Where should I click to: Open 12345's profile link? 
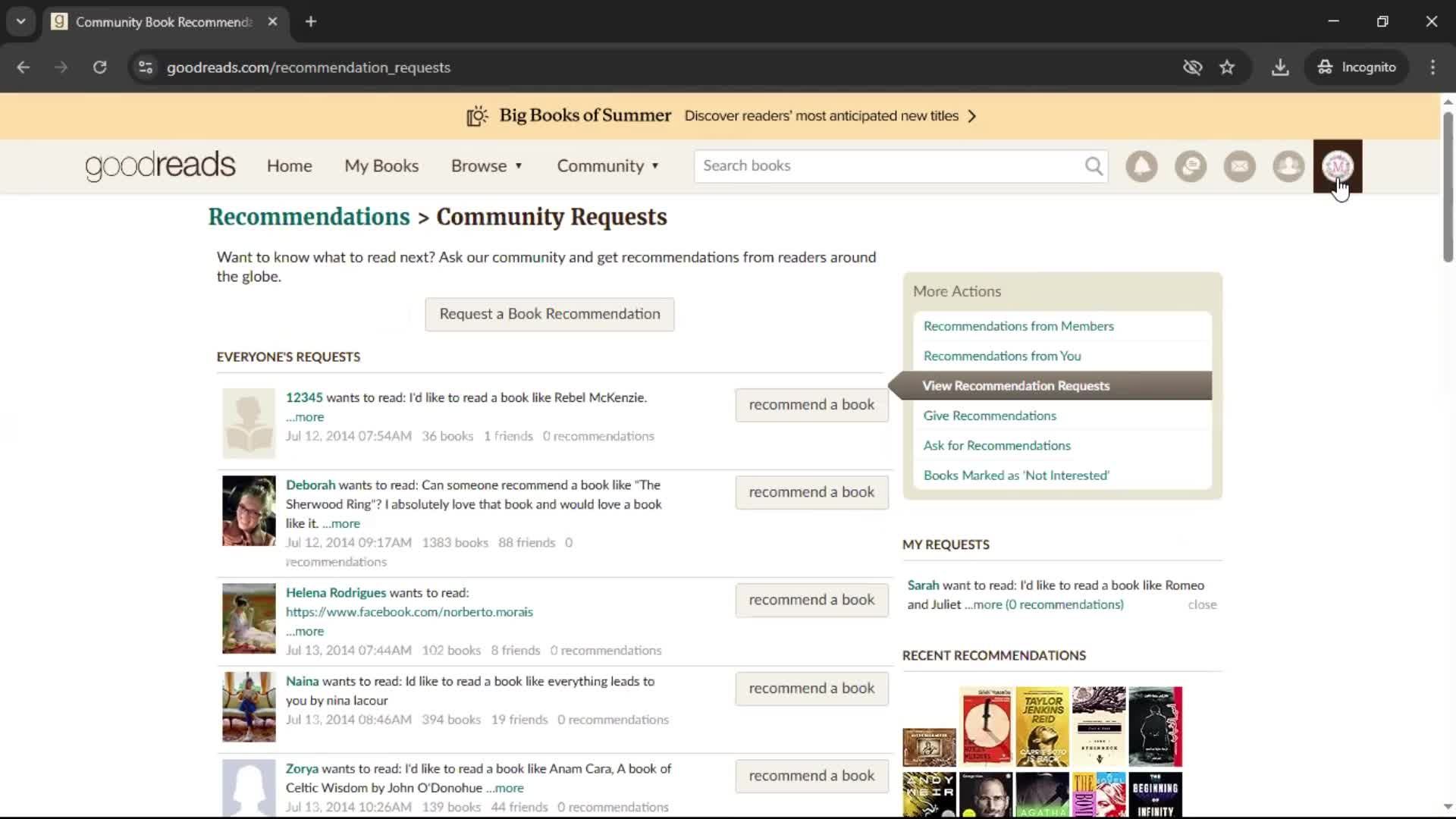pos(304,397)
